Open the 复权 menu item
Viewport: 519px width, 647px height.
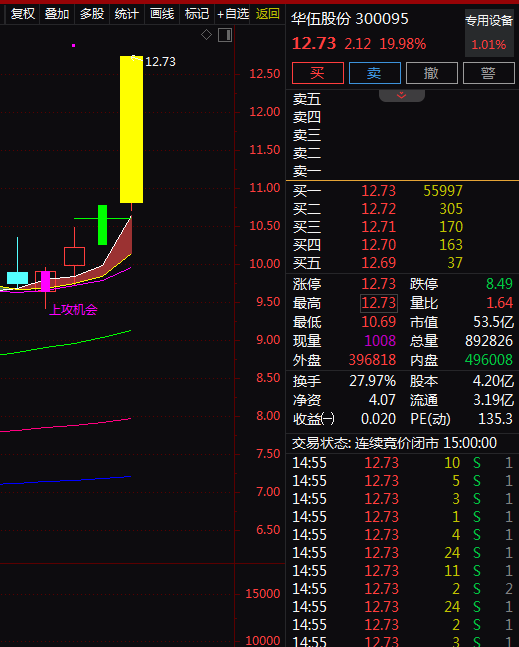coord(23,14)
